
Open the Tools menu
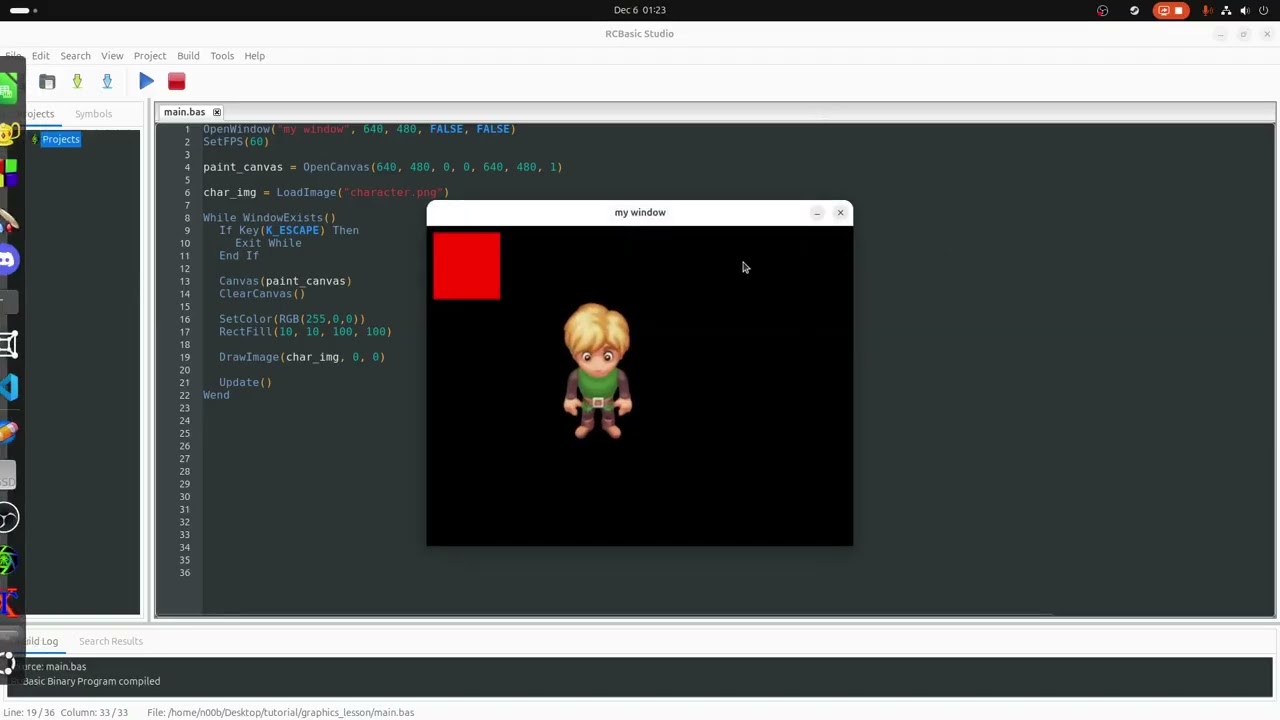point(222,56)
